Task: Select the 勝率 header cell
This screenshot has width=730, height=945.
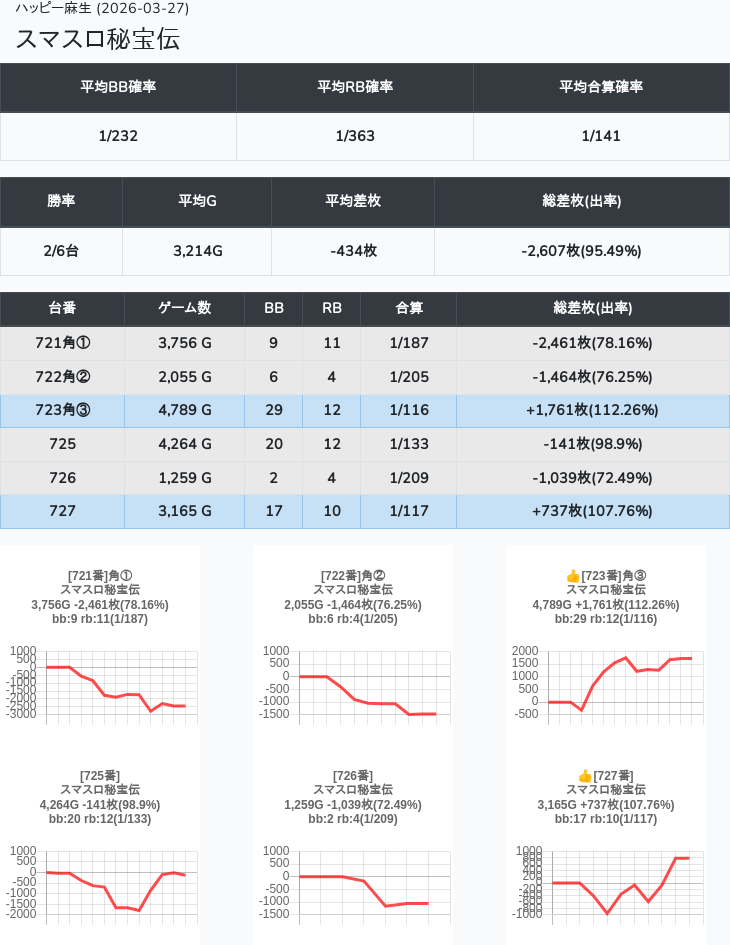Action: (61, 201)
